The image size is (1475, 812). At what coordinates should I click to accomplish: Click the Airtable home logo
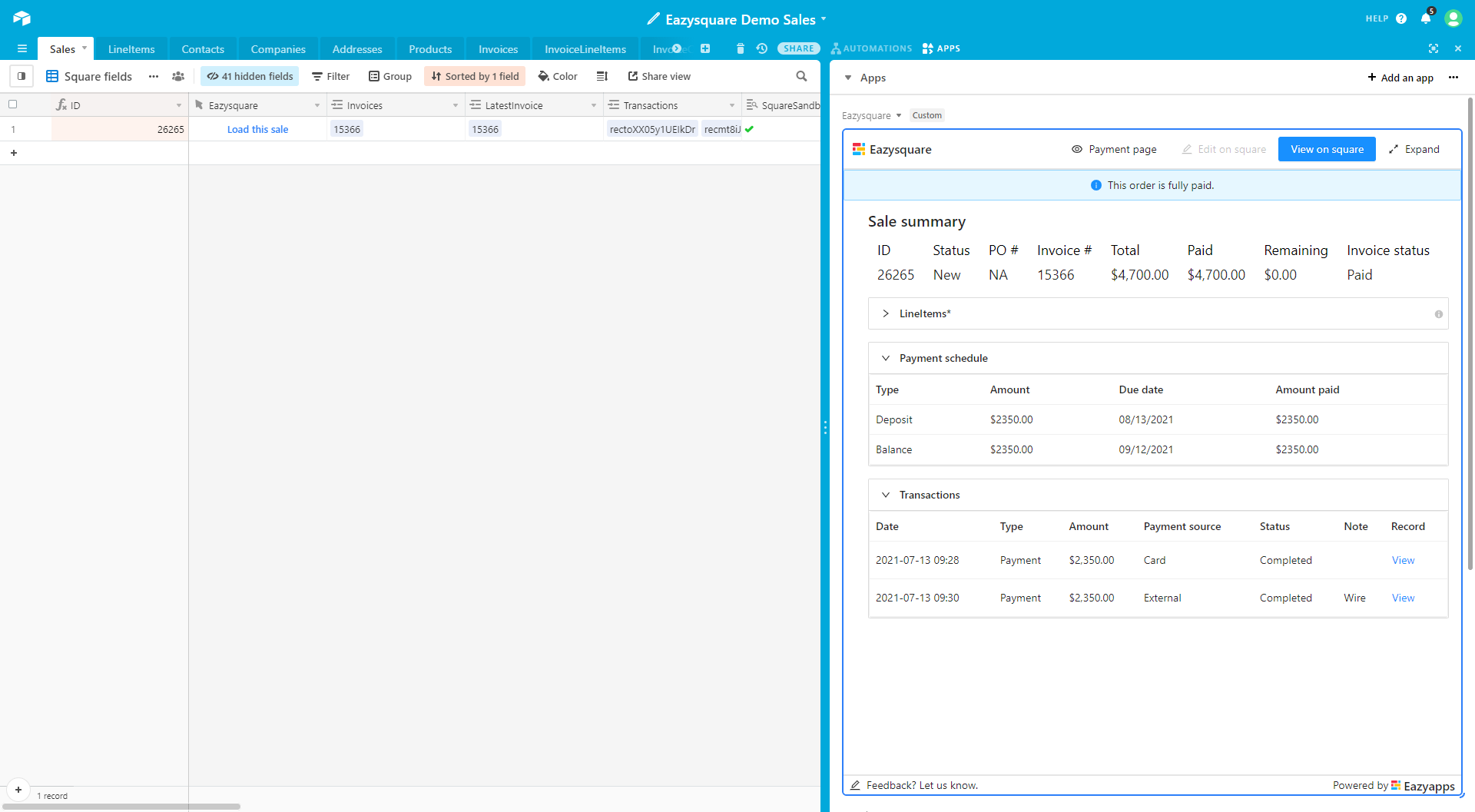click(x=22, y=18)
